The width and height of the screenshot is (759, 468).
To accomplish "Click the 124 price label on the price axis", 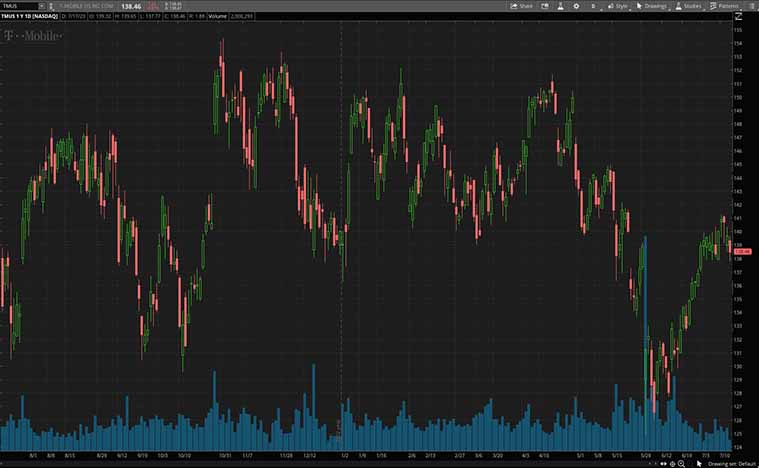I will 738,447.
